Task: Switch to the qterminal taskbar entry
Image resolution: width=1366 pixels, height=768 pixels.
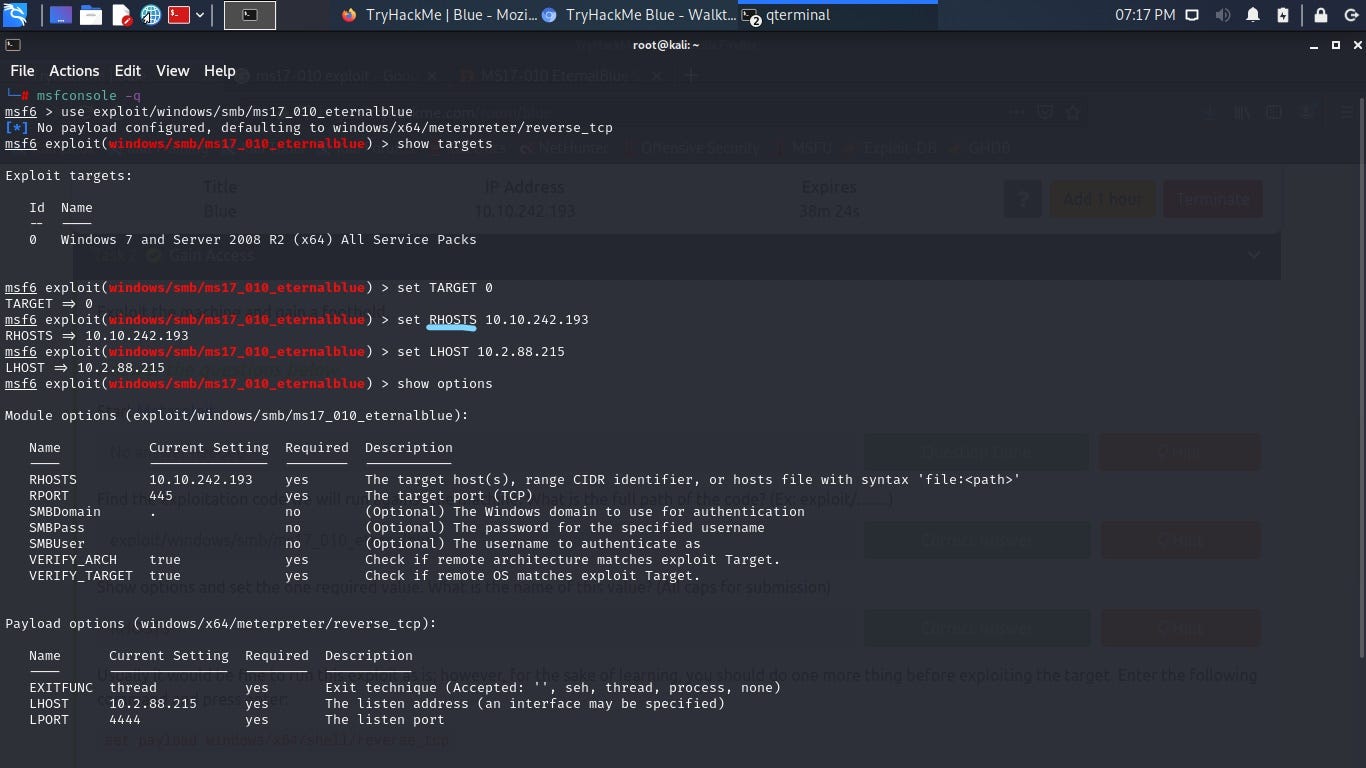Action: tap(838, 15)
